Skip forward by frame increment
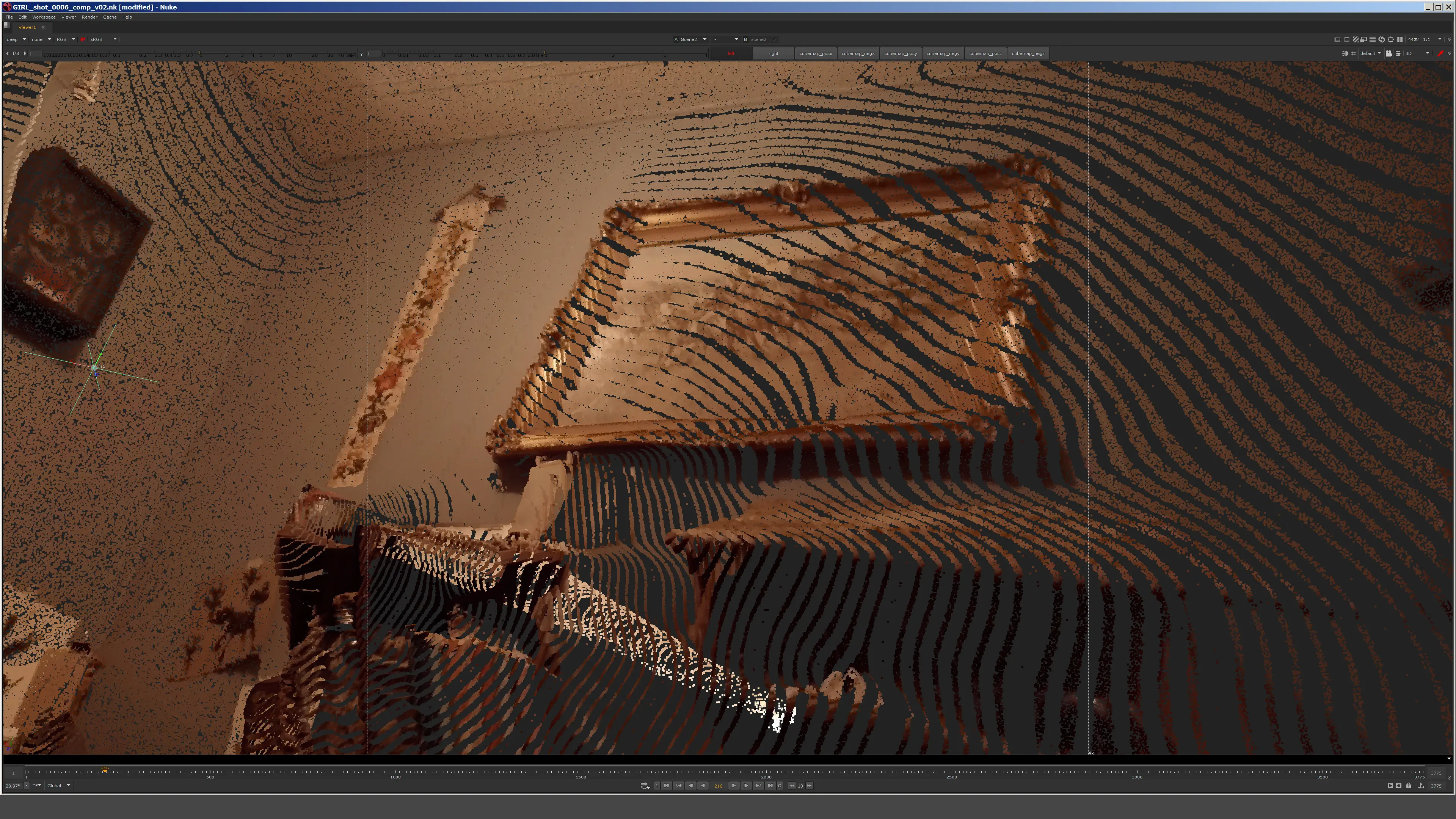Viewport: 1456px width, 819px height. [x=810, y=786]
